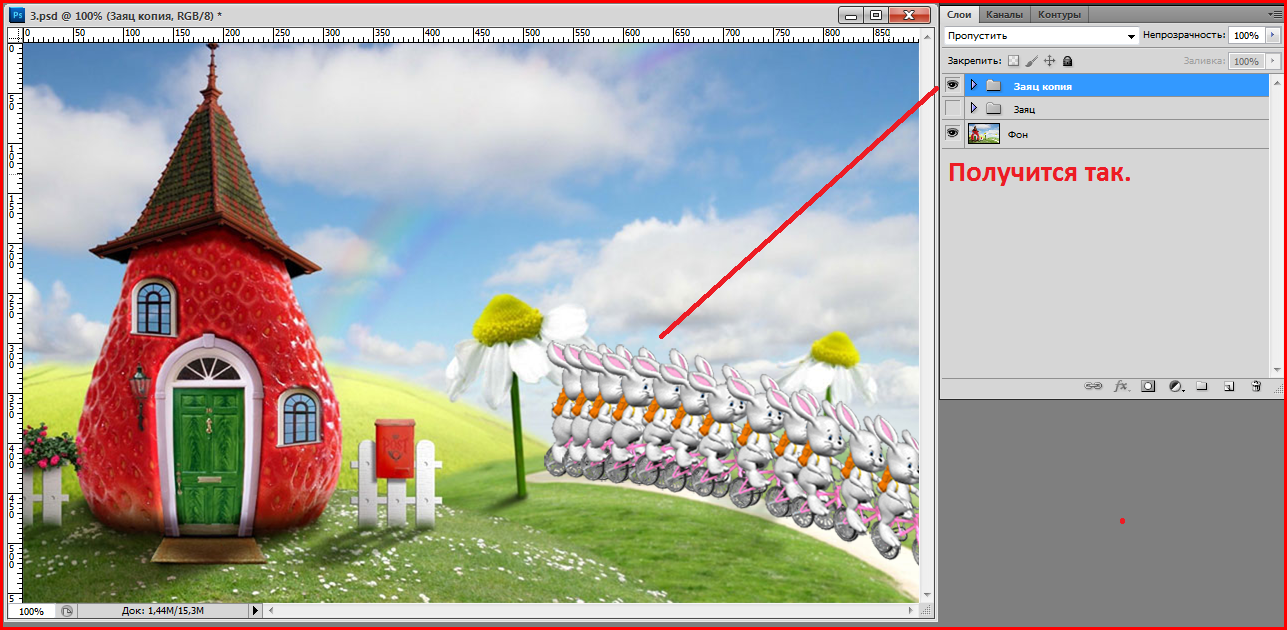This screenshot has width=1287, height=630.
Task: Create a new group folder icon
Action: 1203,386
